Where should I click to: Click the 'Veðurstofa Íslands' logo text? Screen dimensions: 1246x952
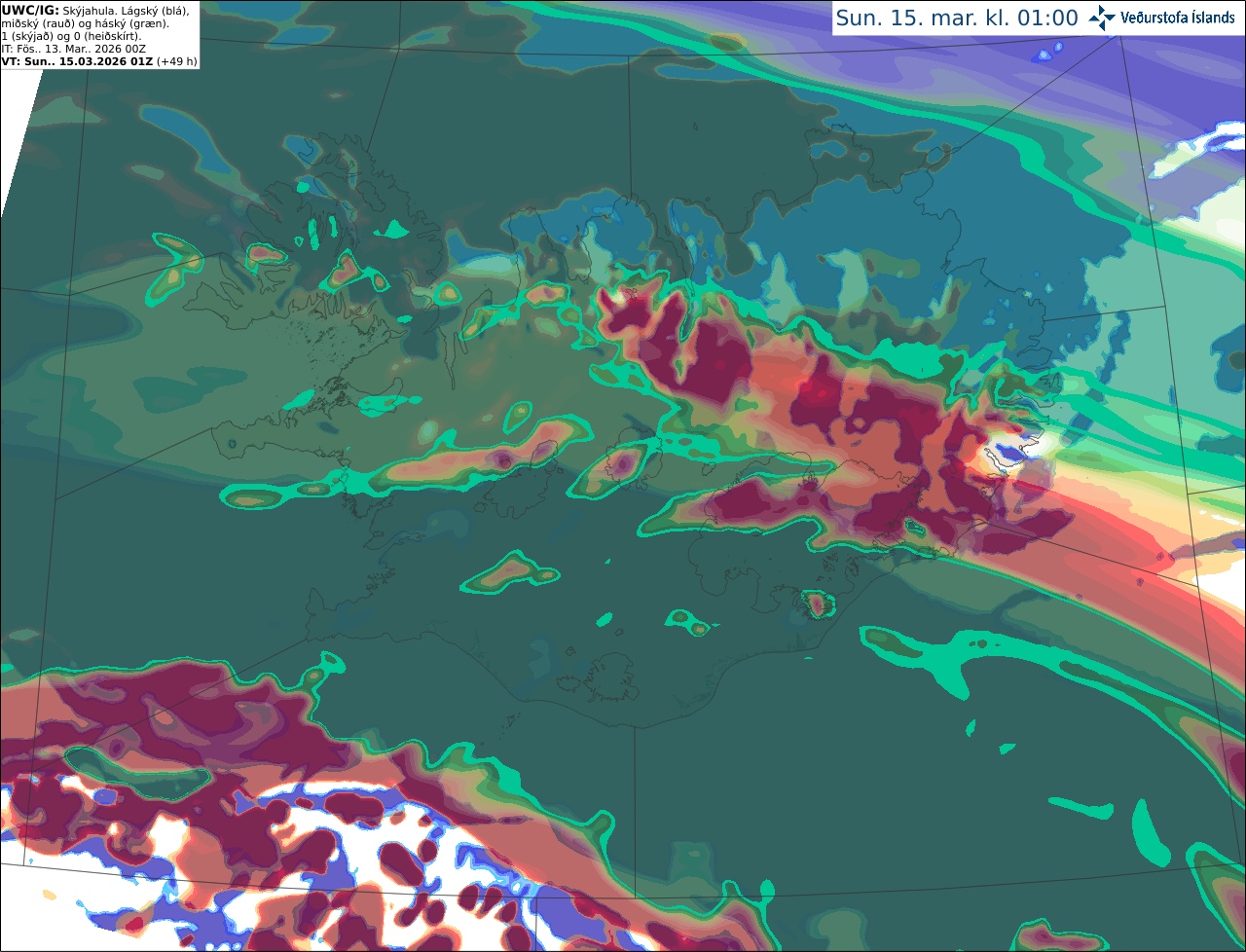pos(1178,18)
